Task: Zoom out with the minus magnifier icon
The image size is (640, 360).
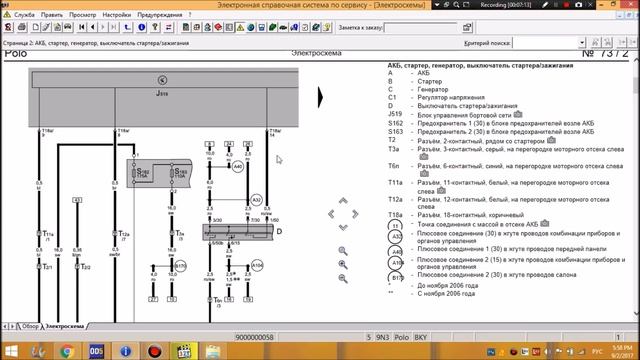Action: coord(343,279)
